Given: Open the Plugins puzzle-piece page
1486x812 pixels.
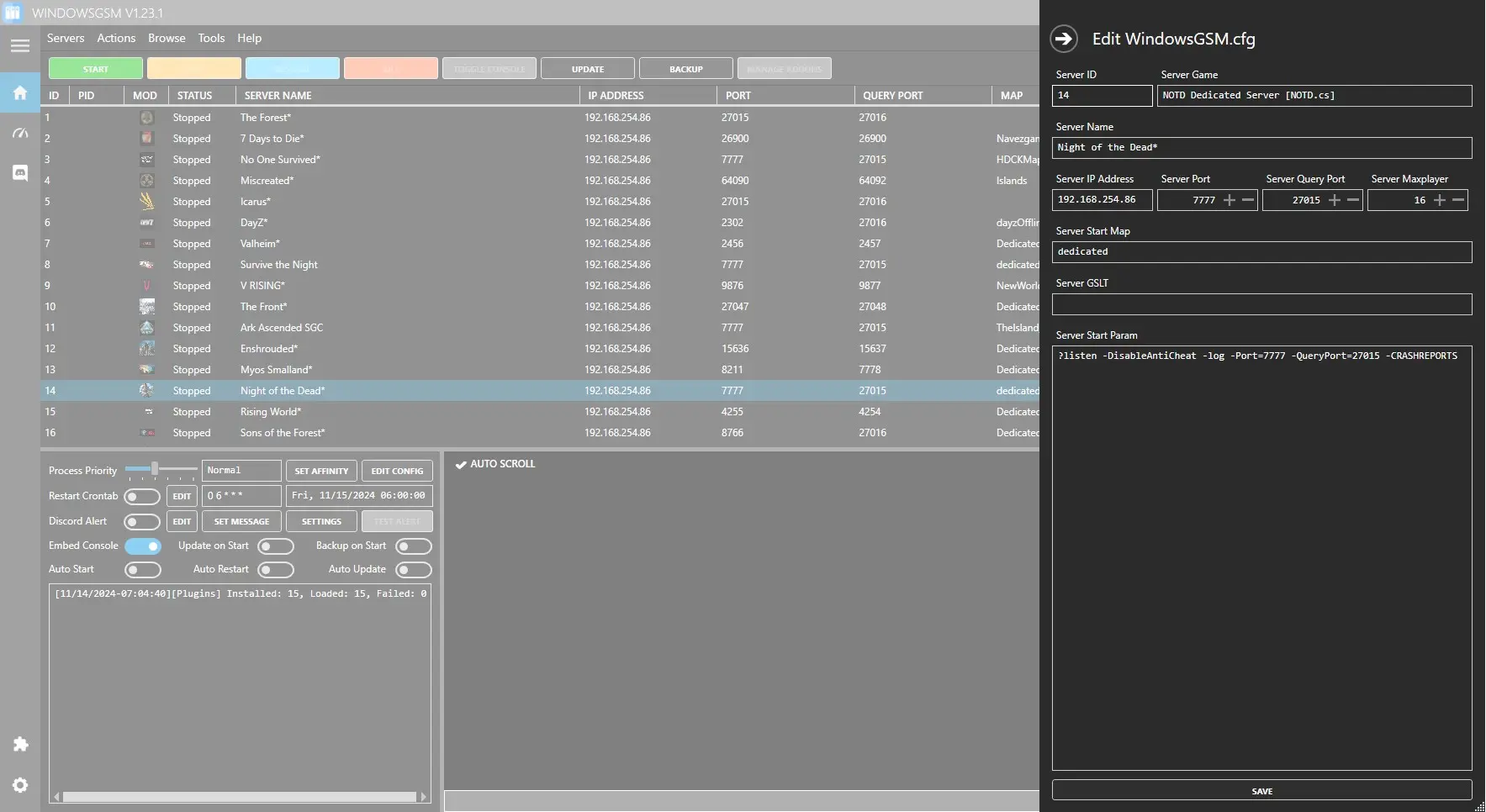Looking at the screenshot, I should (20, 744).
